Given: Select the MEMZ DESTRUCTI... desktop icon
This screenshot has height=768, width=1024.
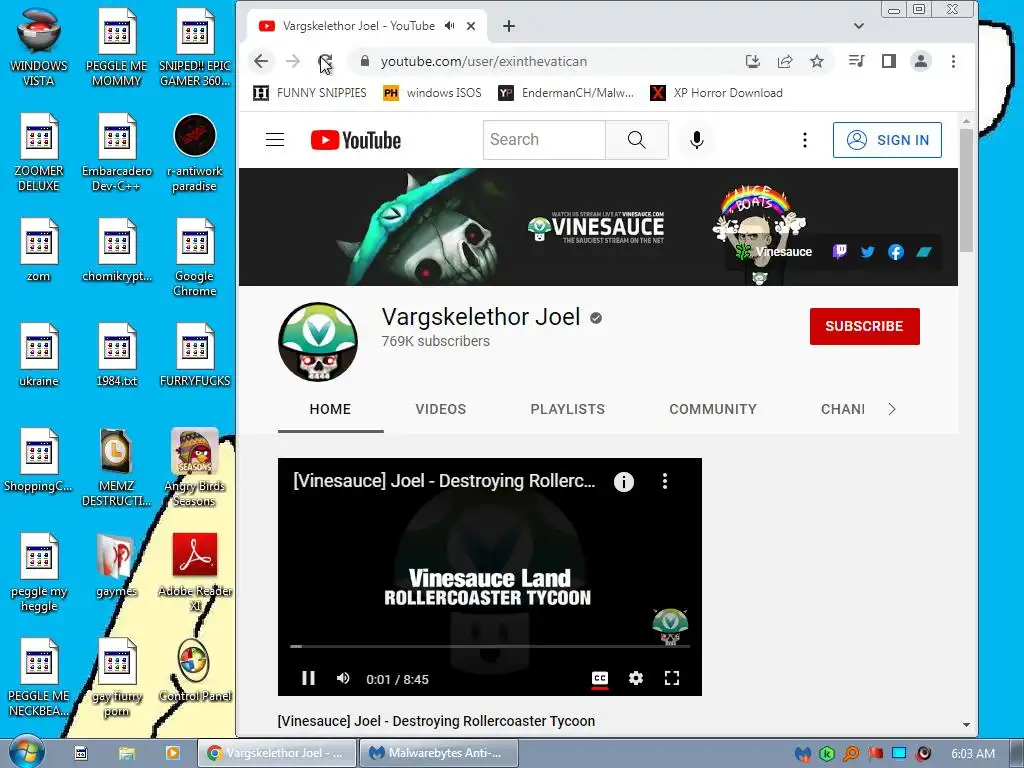Looking at the screenshot, I should pos(116,468).
